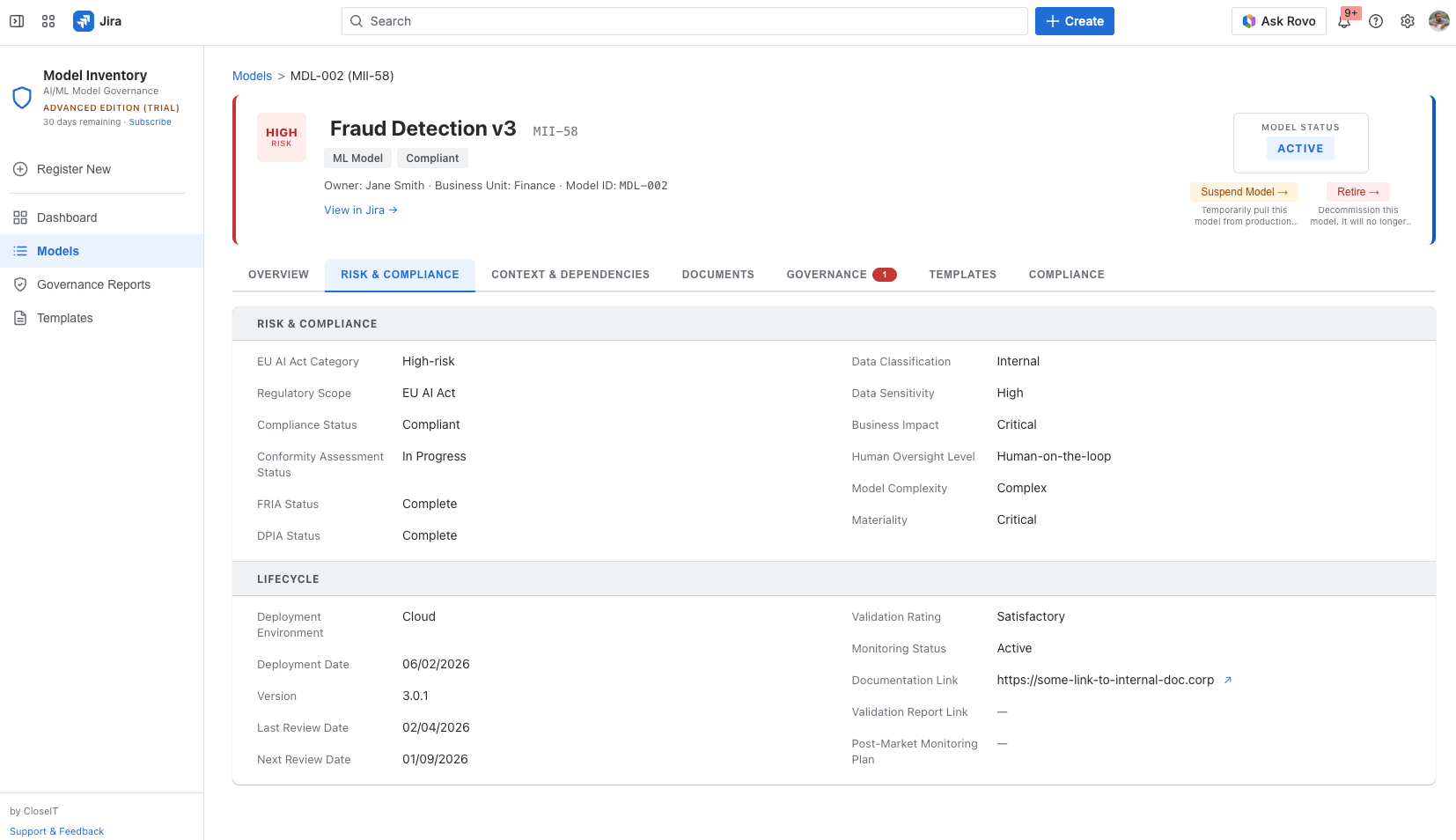The width and height of the screenshot is (1456, 840).
Task: Click the Subscribe trial link
Action: [x=150, y=122]
